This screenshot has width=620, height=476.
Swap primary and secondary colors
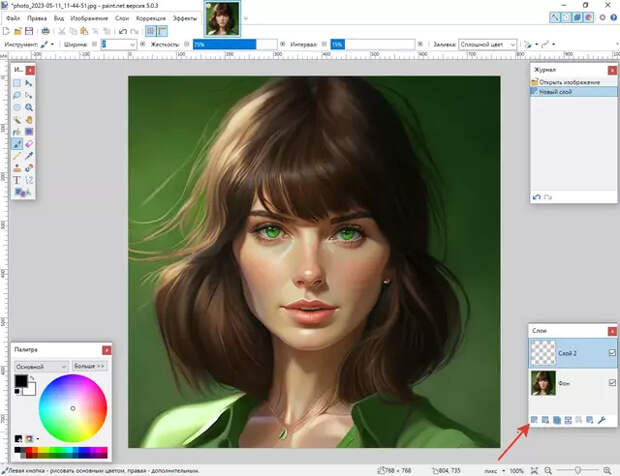[32, 378]
